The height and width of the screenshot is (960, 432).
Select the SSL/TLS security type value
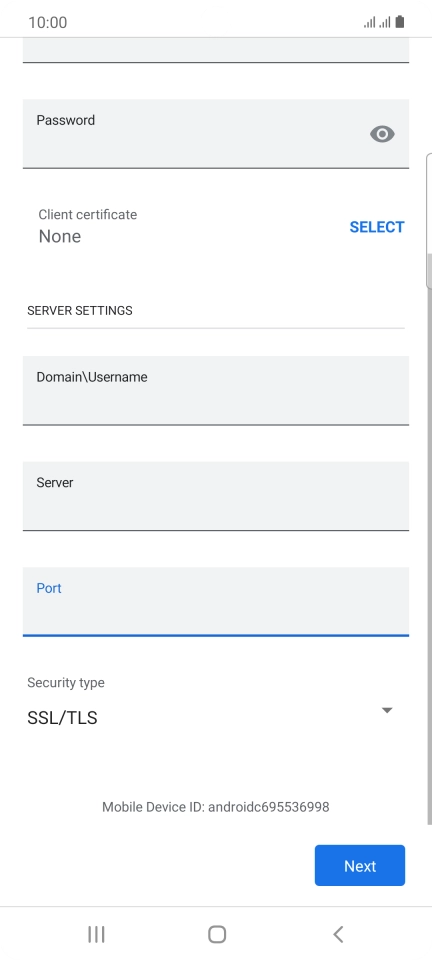pyautogui.click(x=62, y=718)
